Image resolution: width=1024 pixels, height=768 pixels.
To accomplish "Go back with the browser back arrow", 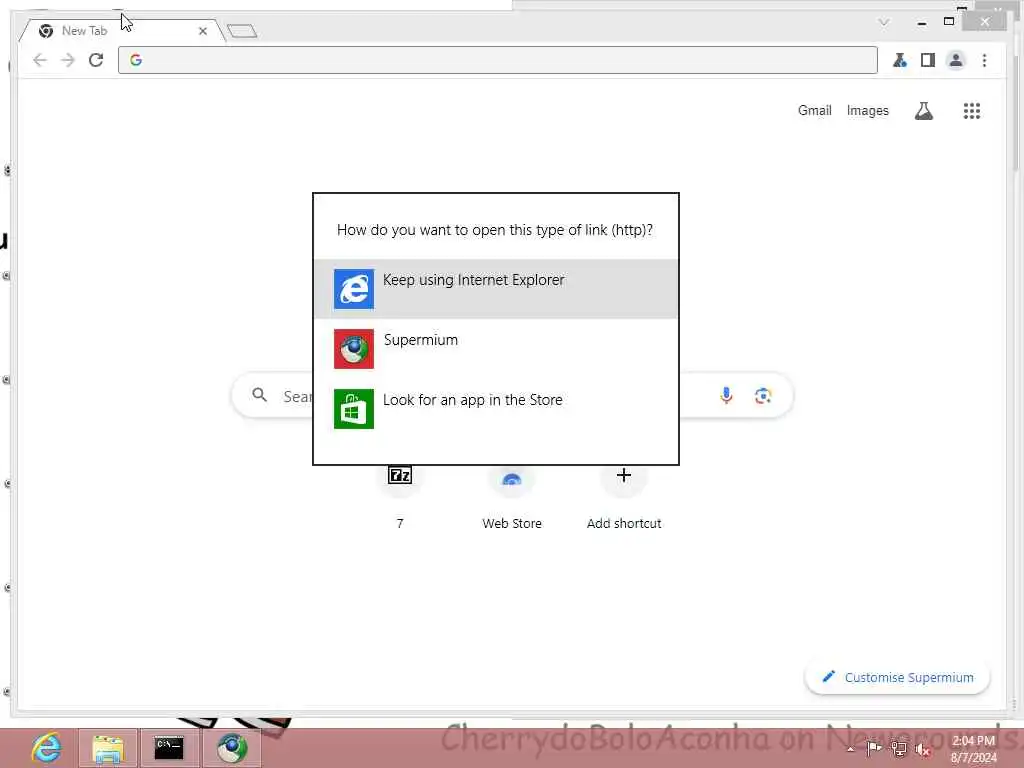I will tap(40, 60).
